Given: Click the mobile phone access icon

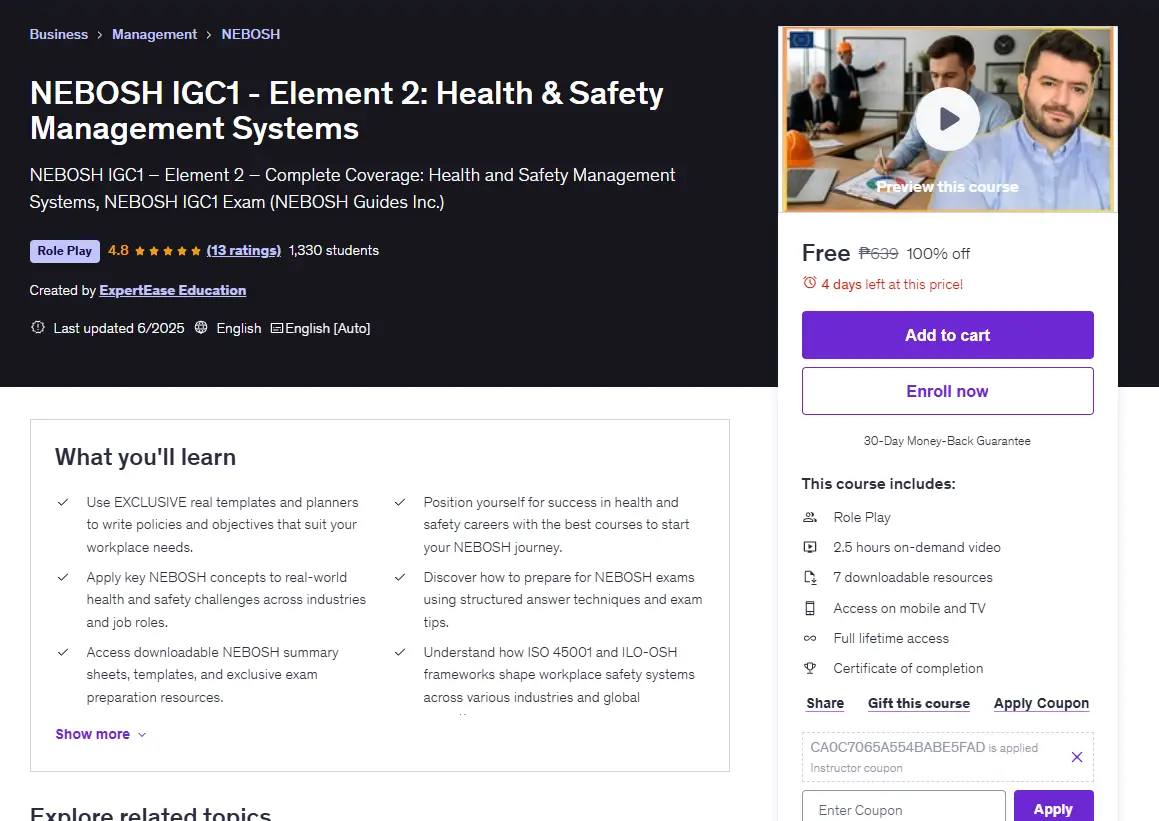Looking at the screenshot, I should tap(810, 608).
